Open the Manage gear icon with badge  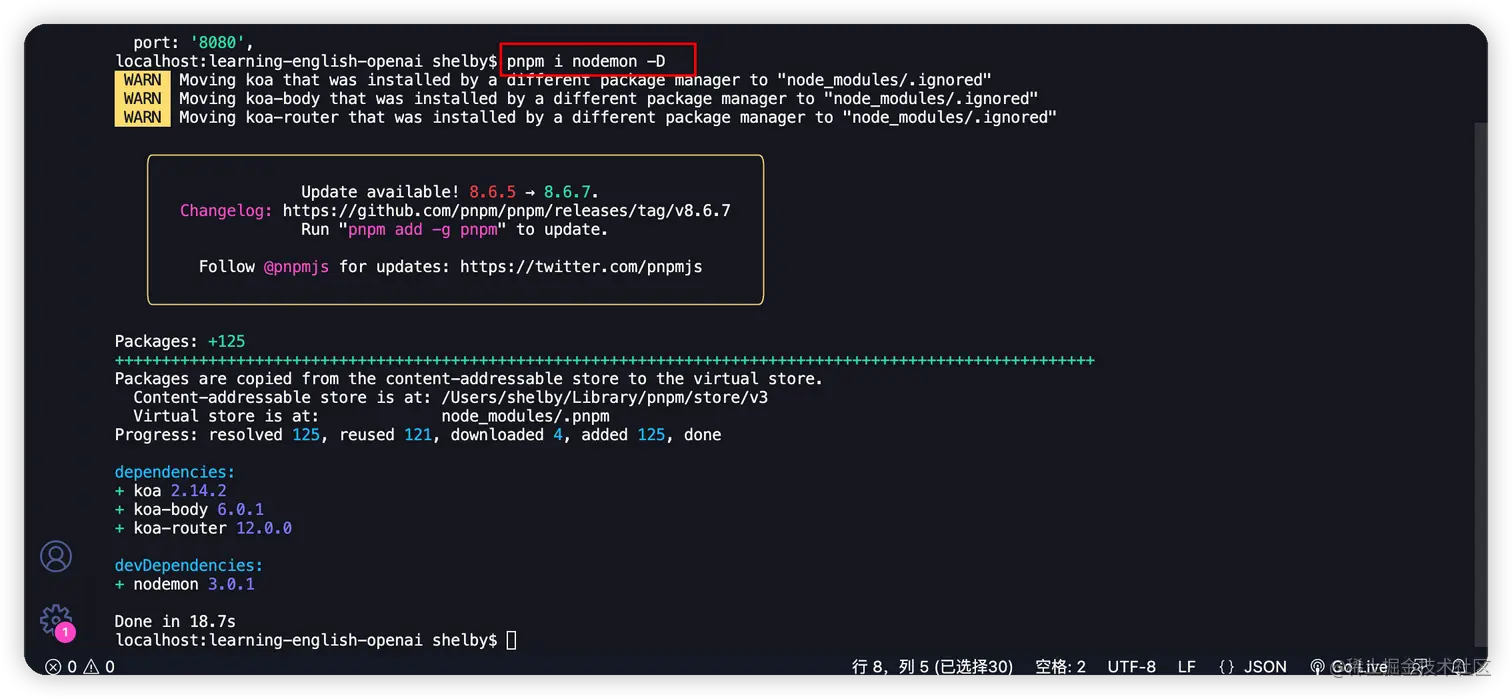(x=56, y=621)
